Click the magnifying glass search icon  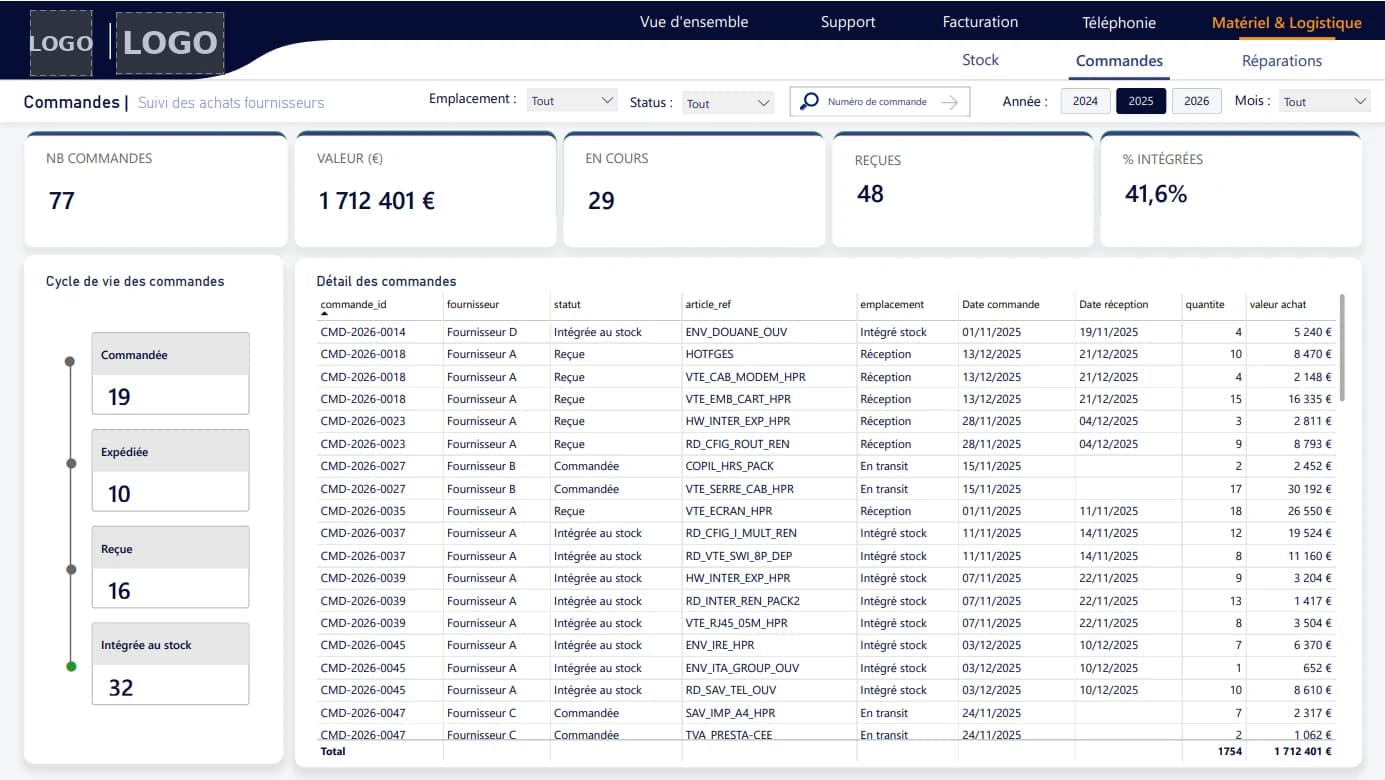click(x=810, y=101)
